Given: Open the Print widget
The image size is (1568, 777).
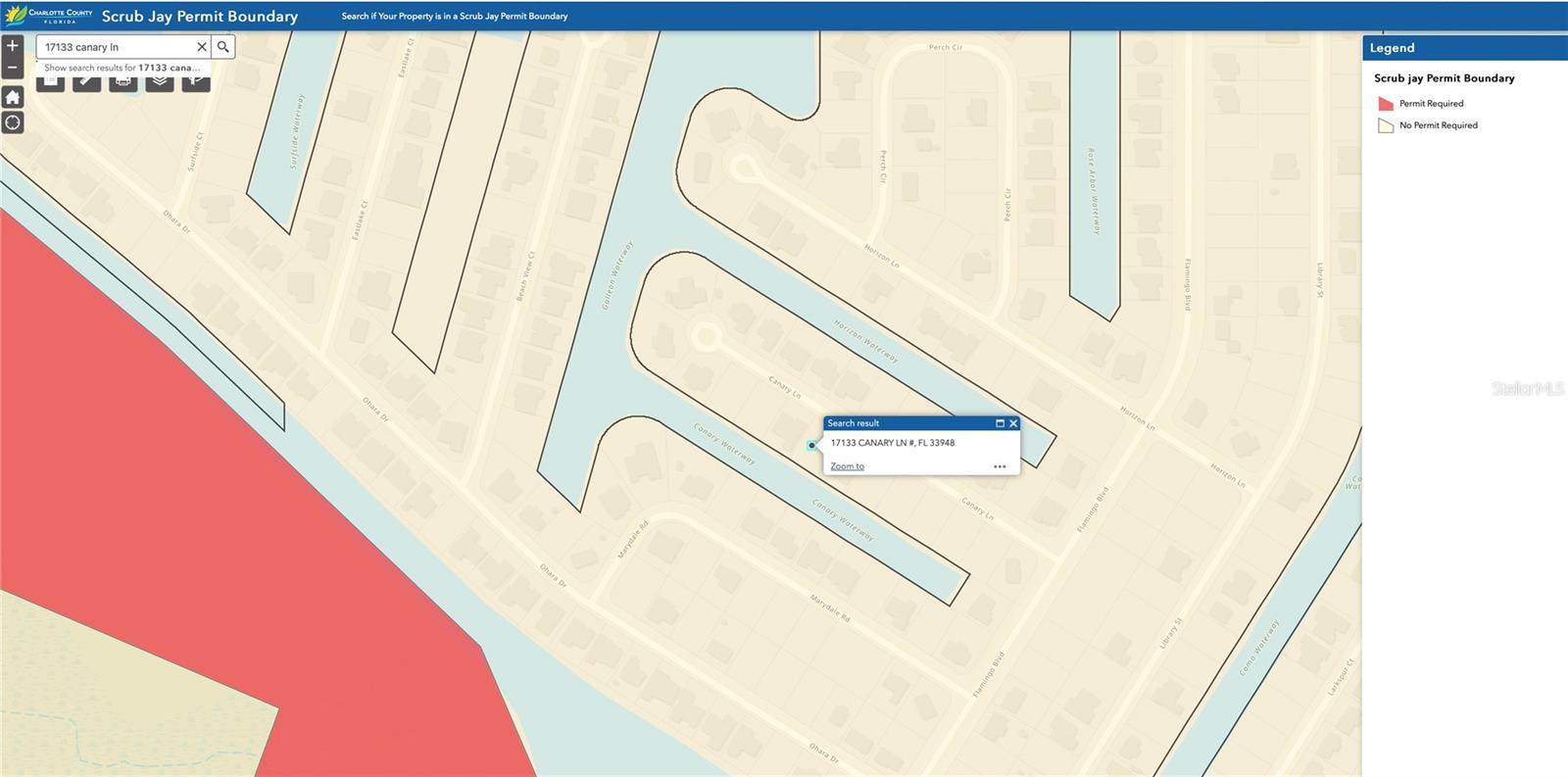Looking at the screenshot, I should pos(123,82).
